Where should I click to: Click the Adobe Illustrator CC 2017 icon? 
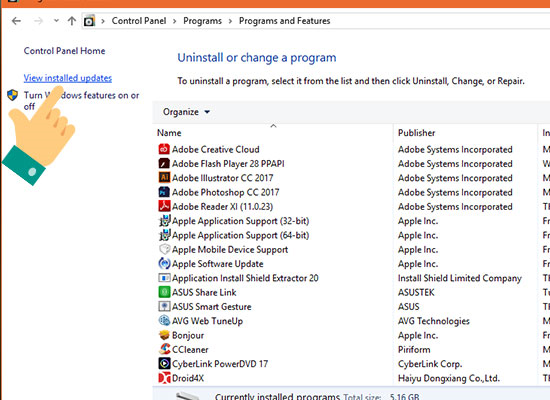(x=164, y=178)
